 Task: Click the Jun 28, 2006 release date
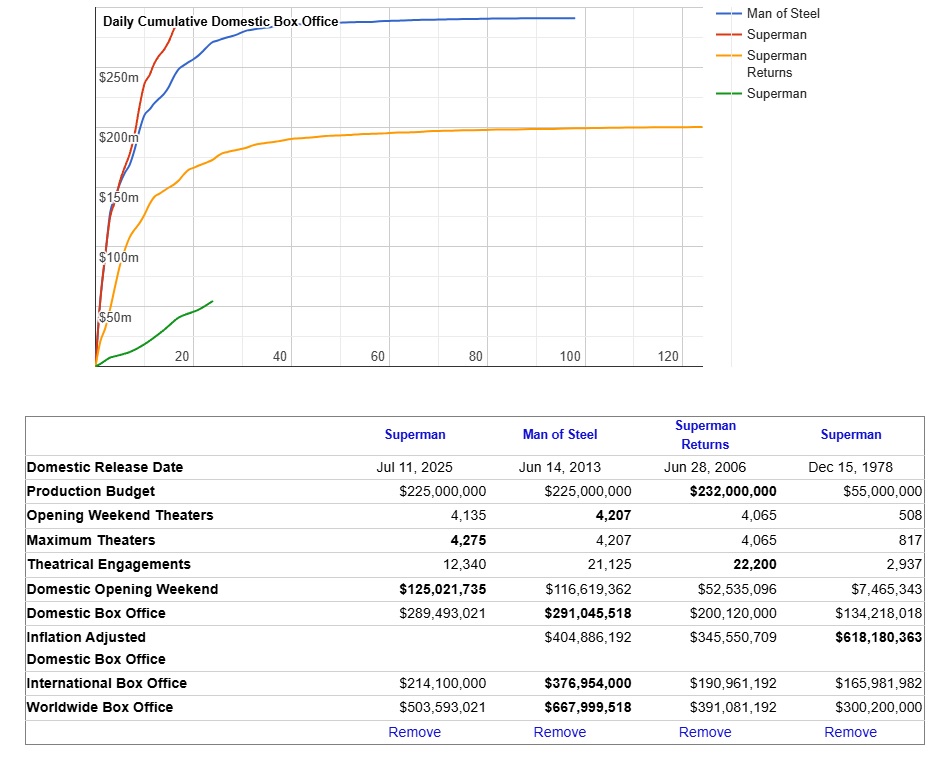tap(705, 467)
